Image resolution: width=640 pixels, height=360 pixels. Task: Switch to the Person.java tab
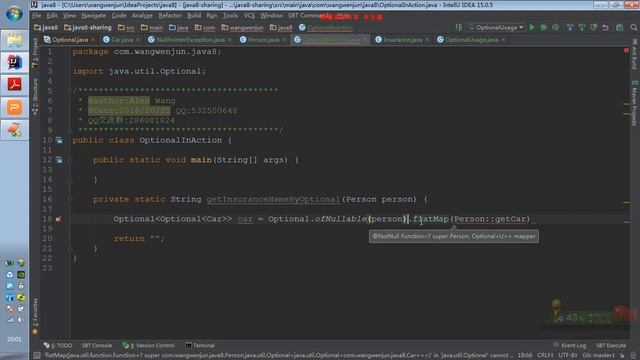point(260,40)
